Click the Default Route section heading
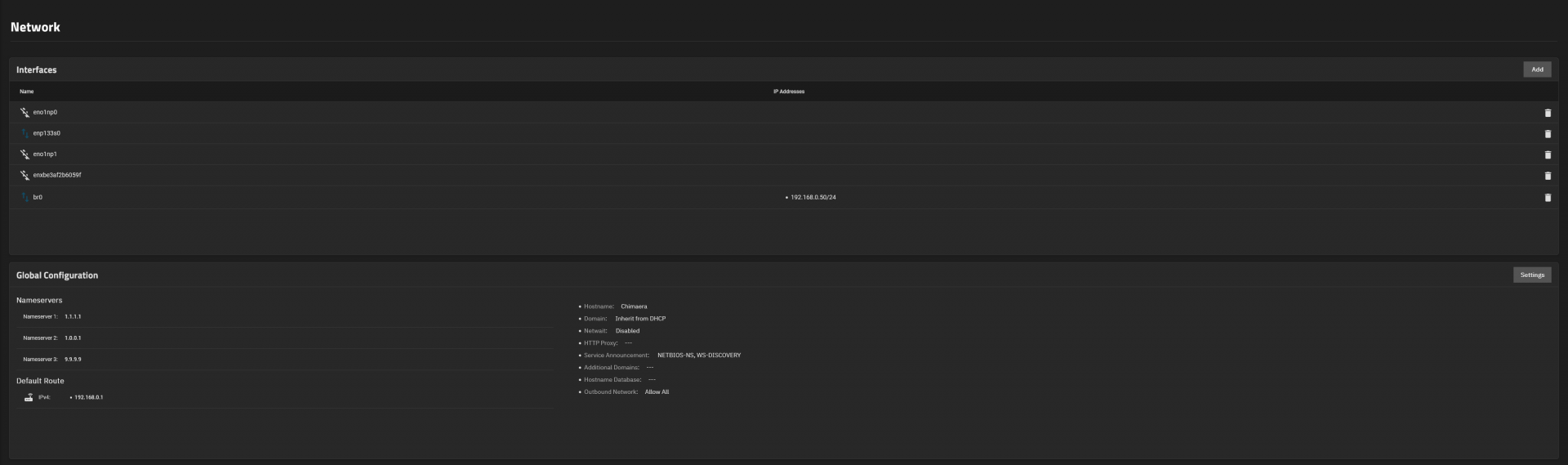Image resolution: width=1568 pixels, height=465 pixels. point(40,381)
